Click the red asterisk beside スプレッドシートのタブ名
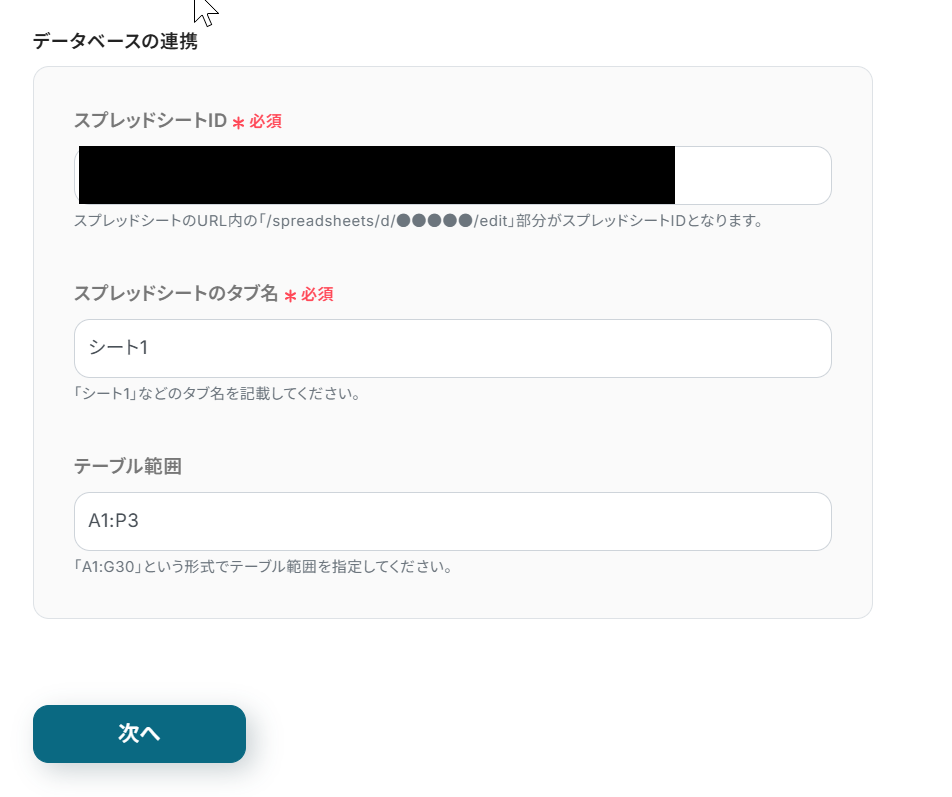 (x=290, y=295)
